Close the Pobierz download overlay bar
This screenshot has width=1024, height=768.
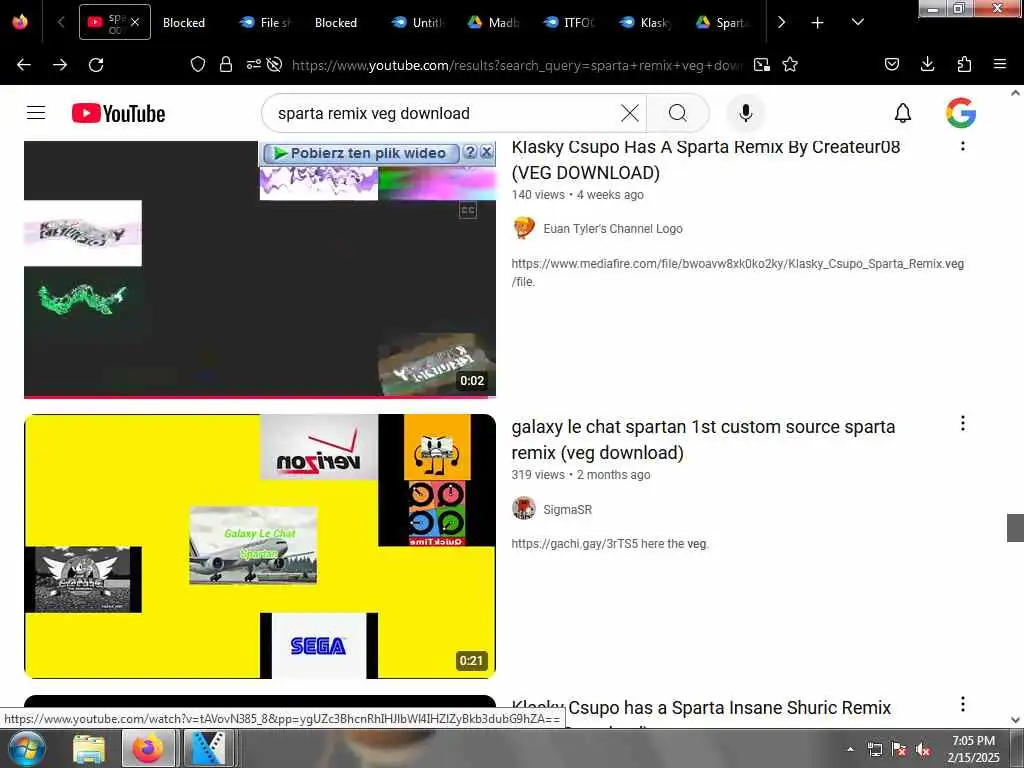[487, 152]
